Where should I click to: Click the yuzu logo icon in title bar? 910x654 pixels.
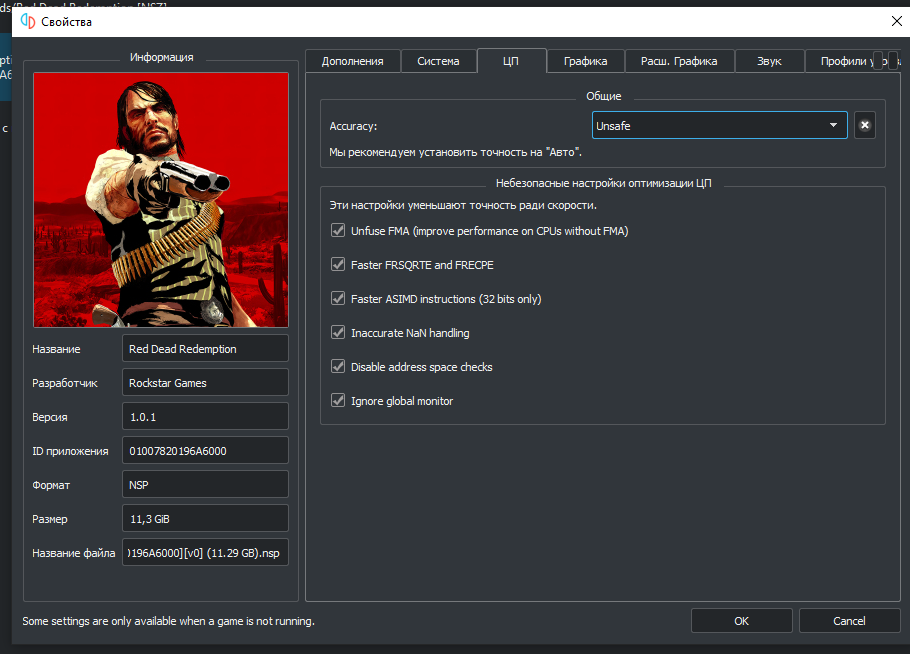(27, 21)
